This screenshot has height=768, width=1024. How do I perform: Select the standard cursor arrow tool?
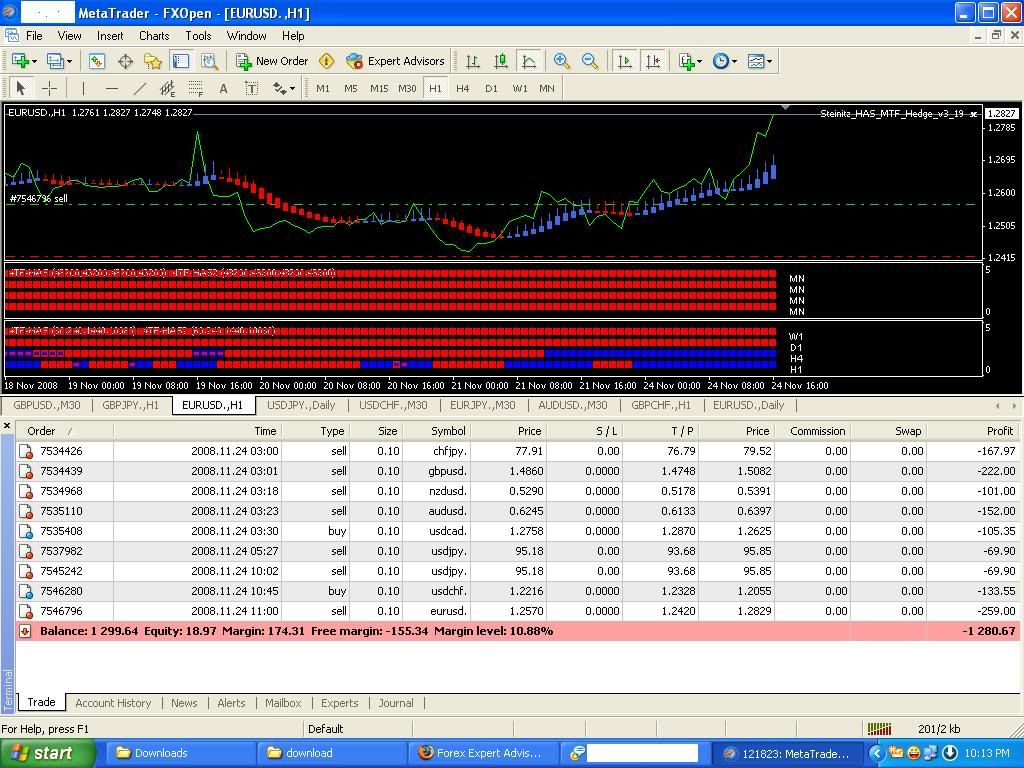pyautogui.click(x=21, y=88)
